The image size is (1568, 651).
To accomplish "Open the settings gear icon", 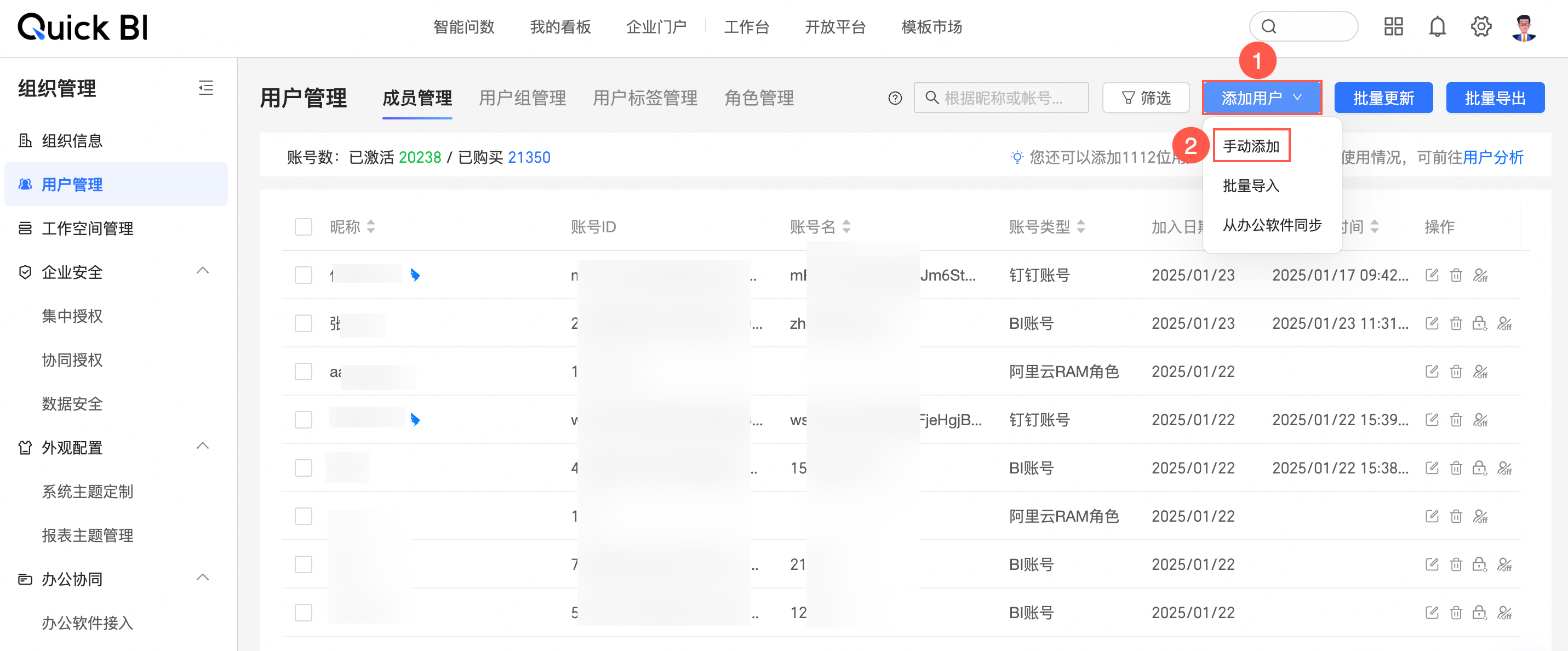I will (1480, 27).
